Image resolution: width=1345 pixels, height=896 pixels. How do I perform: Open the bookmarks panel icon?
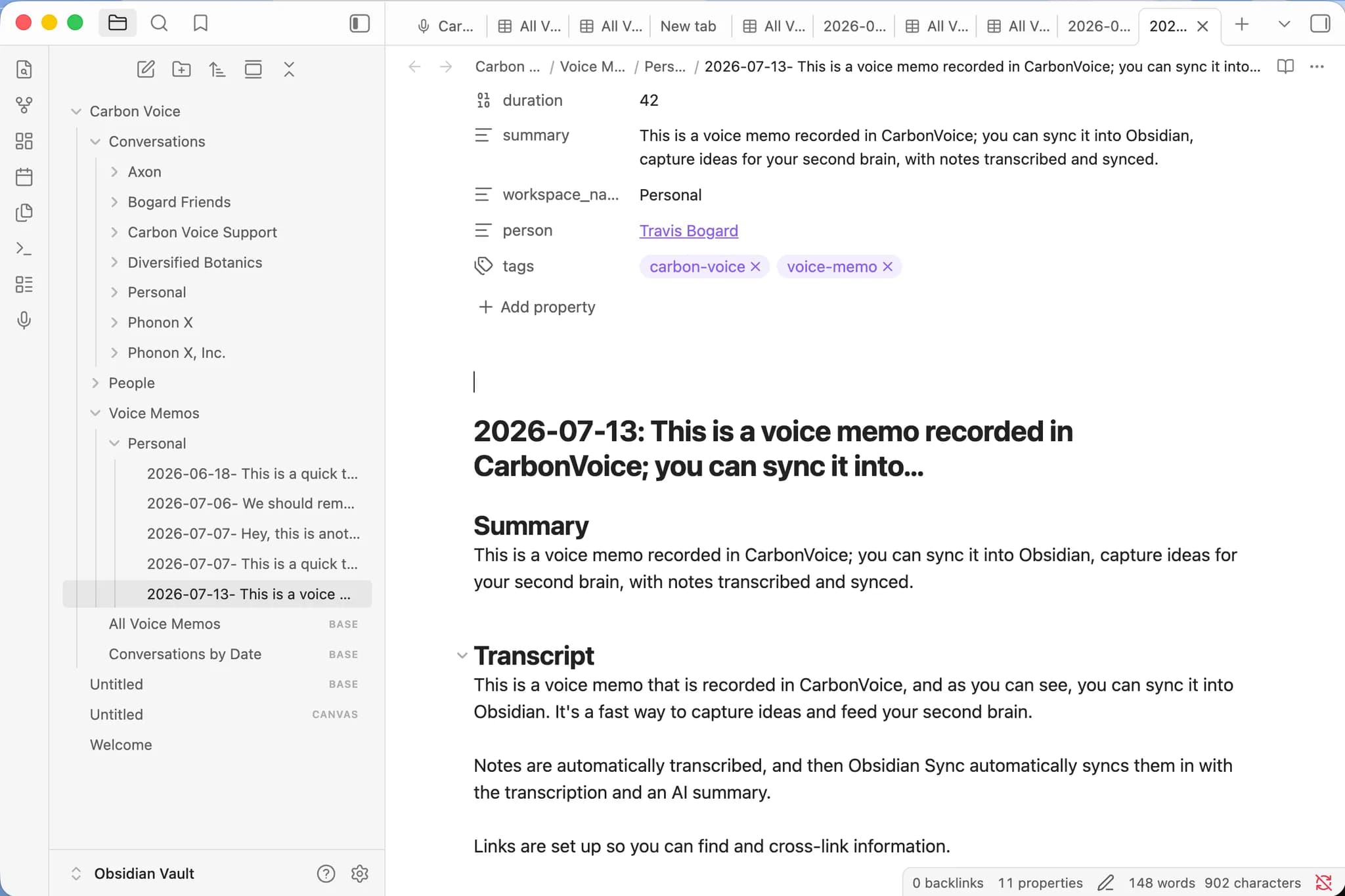click(x=200, y=24)
